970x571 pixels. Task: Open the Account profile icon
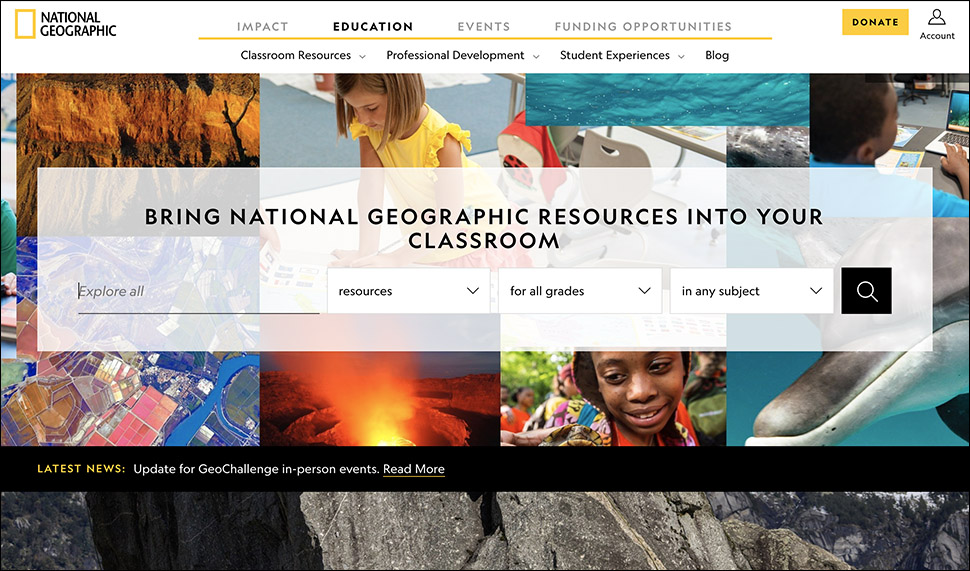point(937,17)
